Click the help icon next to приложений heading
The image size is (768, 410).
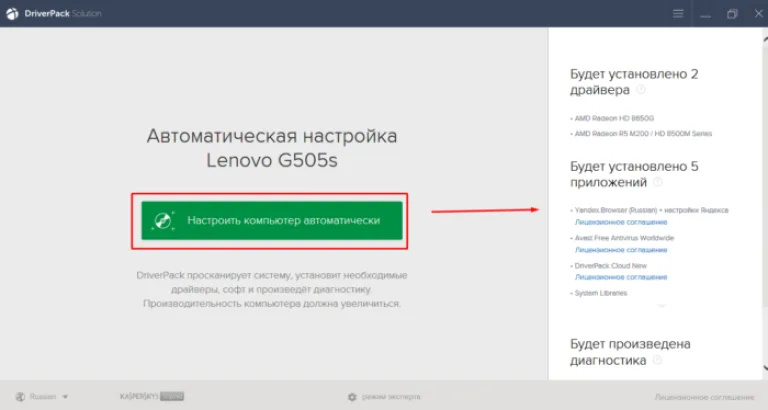(x=658, y=182)
